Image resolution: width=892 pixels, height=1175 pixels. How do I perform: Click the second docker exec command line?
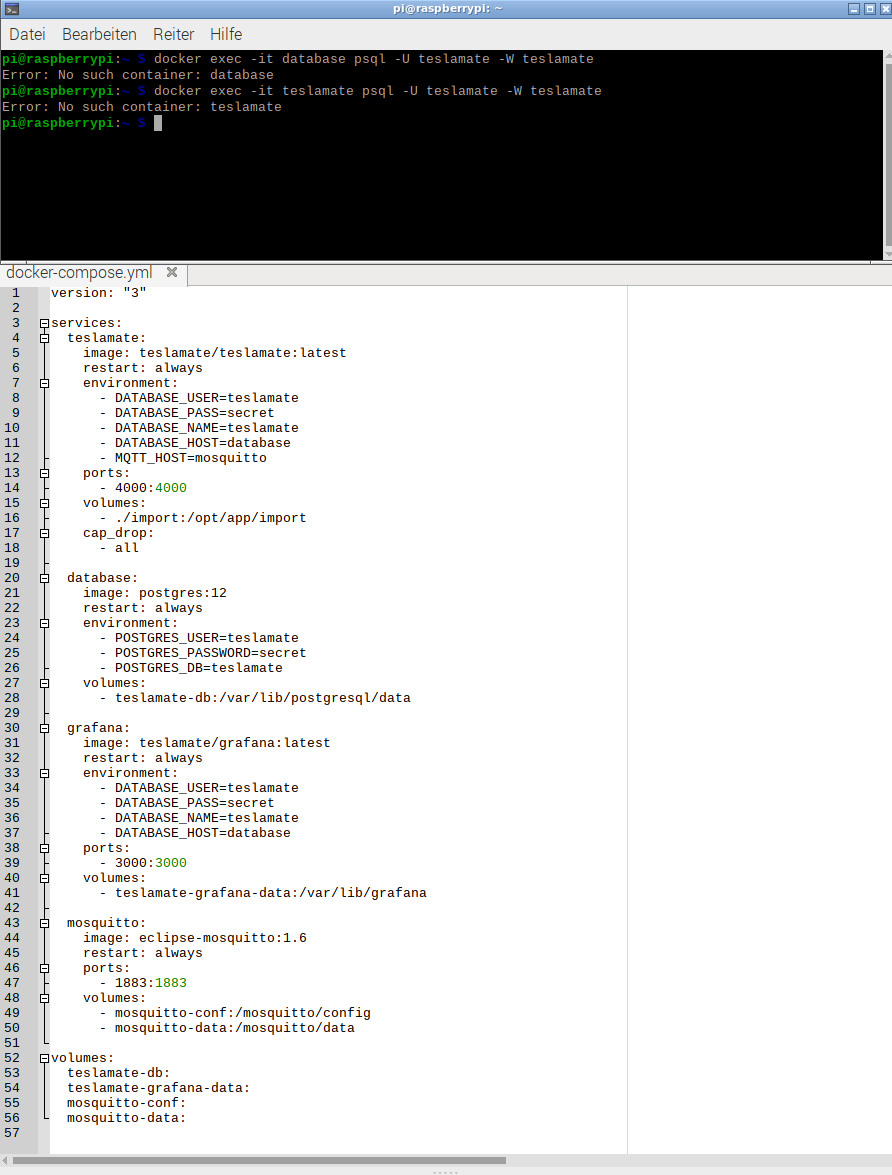coord(378,91)
